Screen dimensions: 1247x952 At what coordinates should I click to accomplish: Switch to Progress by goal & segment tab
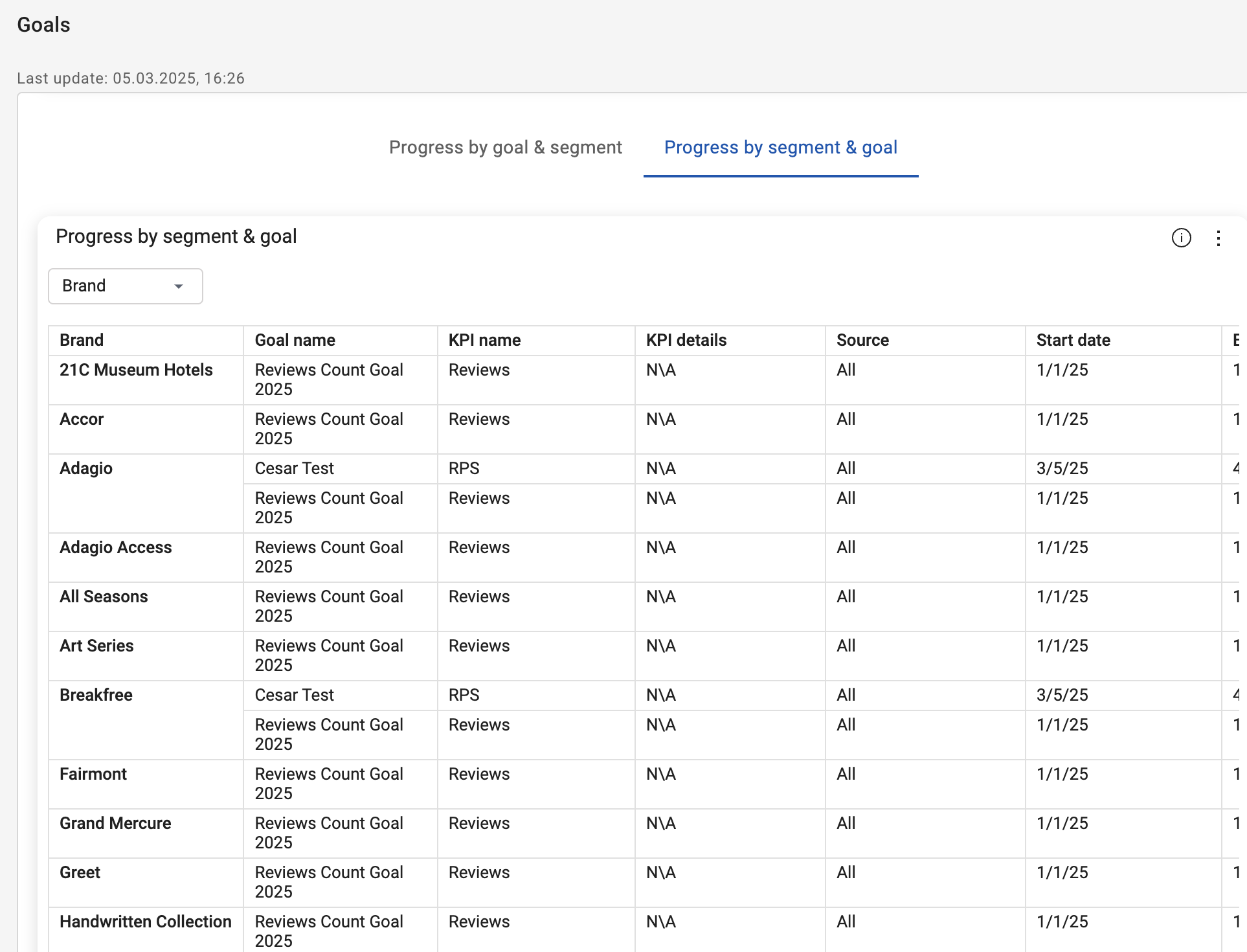click(505, 148)
